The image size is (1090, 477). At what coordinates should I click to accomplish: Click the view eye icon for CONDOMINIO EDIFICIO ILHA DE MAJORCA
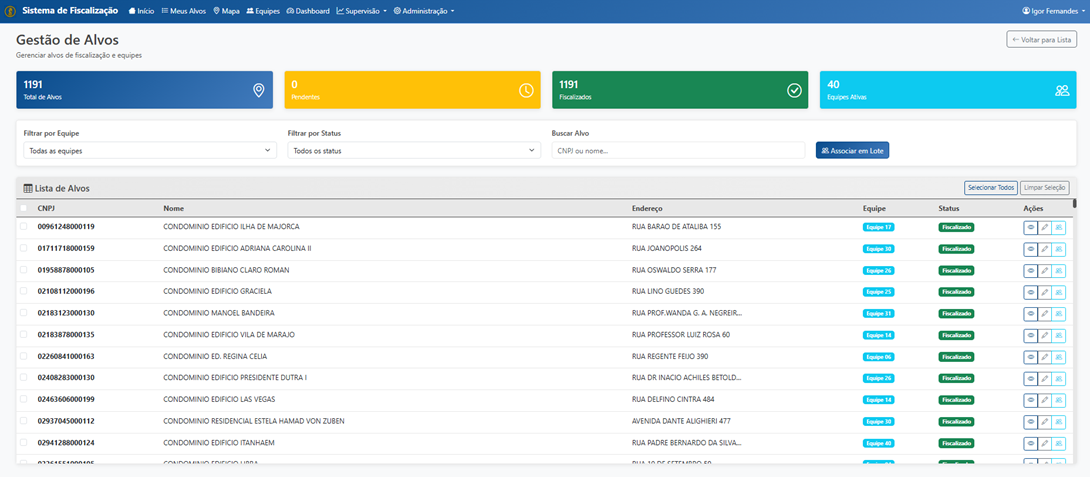pos(1030,227)
